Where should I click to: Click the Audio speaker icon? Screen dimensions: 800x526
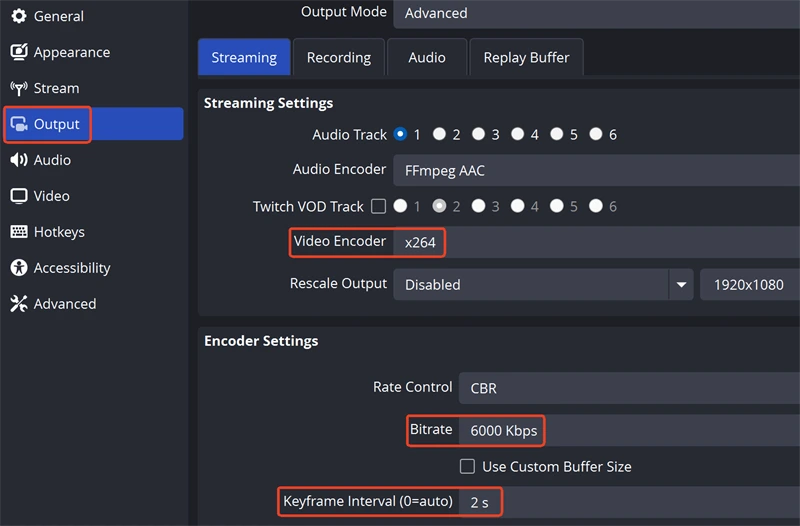[19, 160]
